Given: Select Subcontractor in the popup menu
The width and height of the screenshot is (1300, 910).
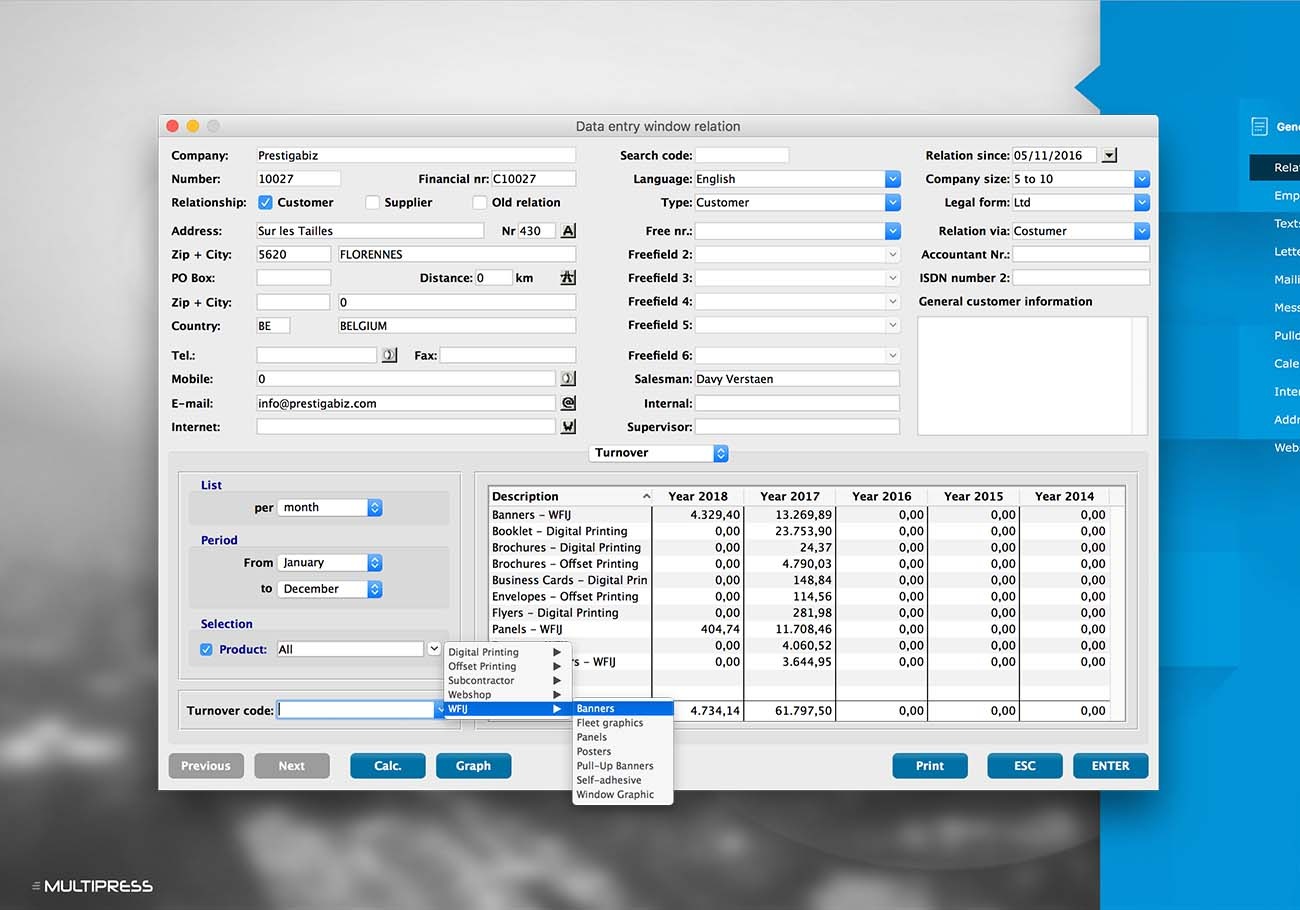Looking at the screenshot, I should click(x=507, y=680).
